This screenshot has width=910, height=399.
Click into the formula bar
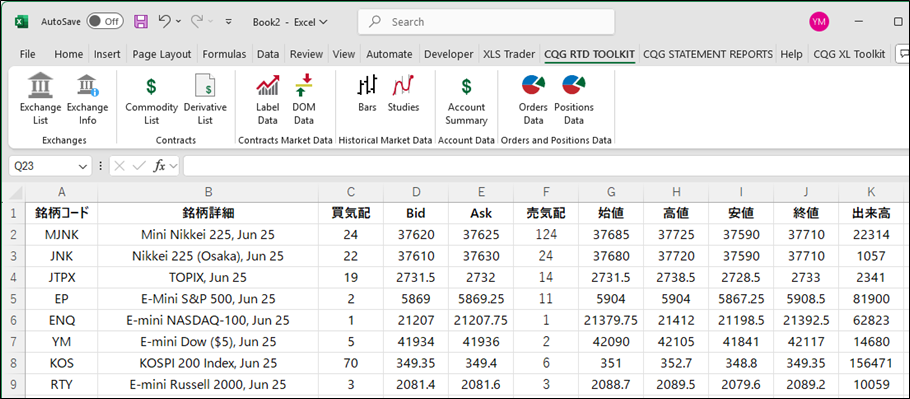click(546, 166)
